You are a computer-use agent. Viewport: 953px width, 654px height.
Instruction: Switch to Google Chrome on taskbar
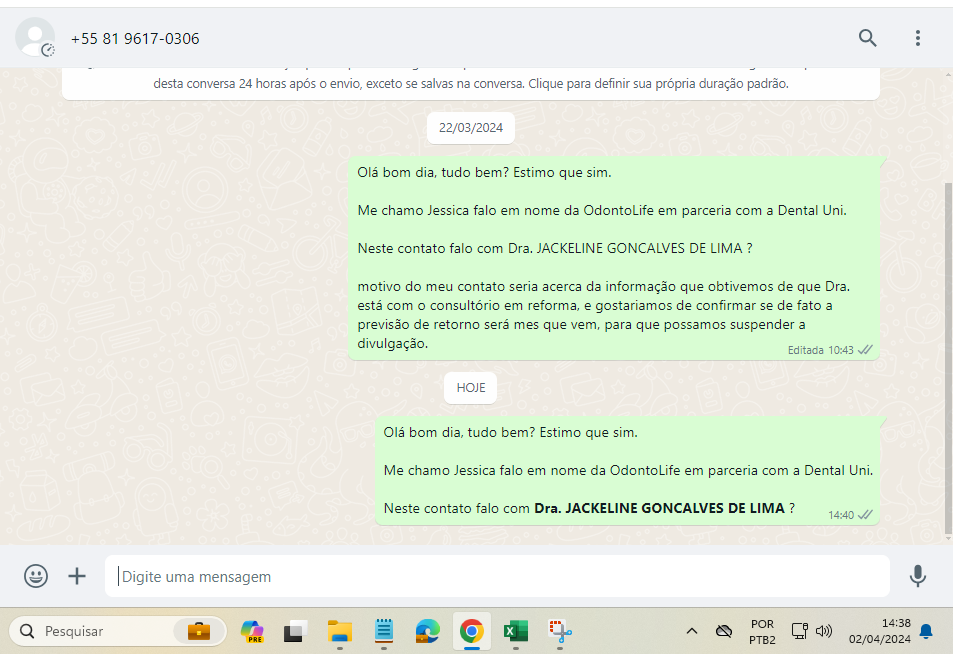click(x=472, y=632)
